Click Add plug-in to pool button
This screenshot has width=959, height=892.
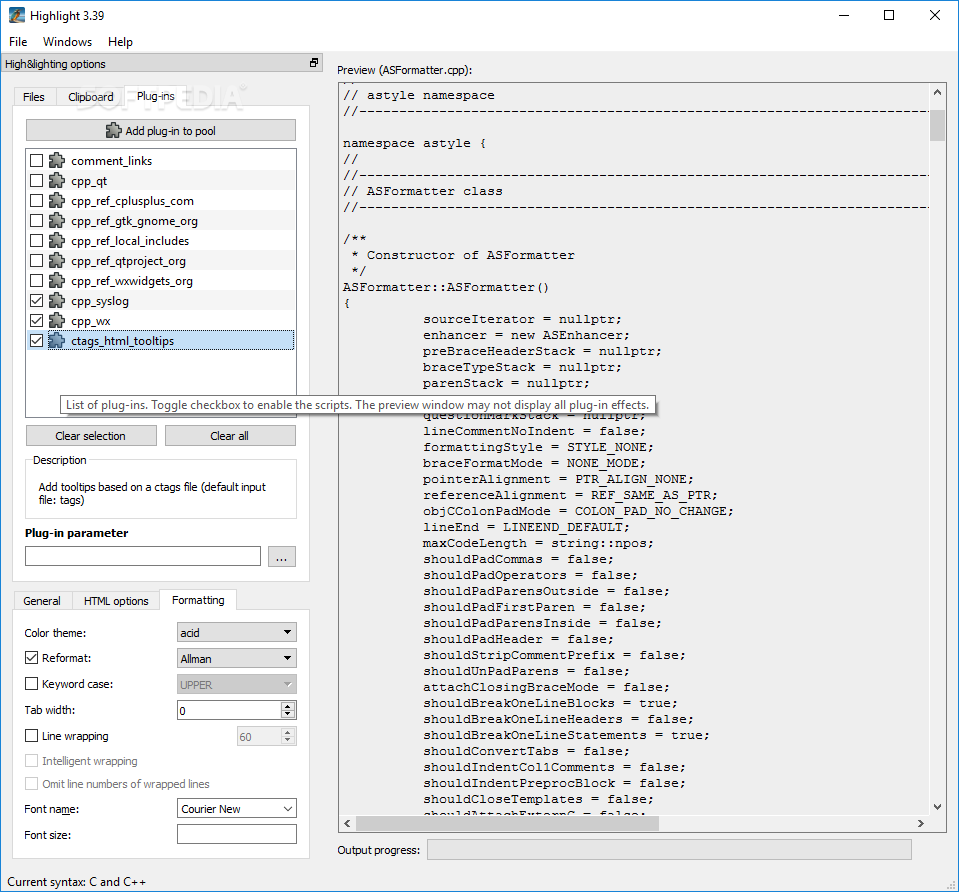161,130
